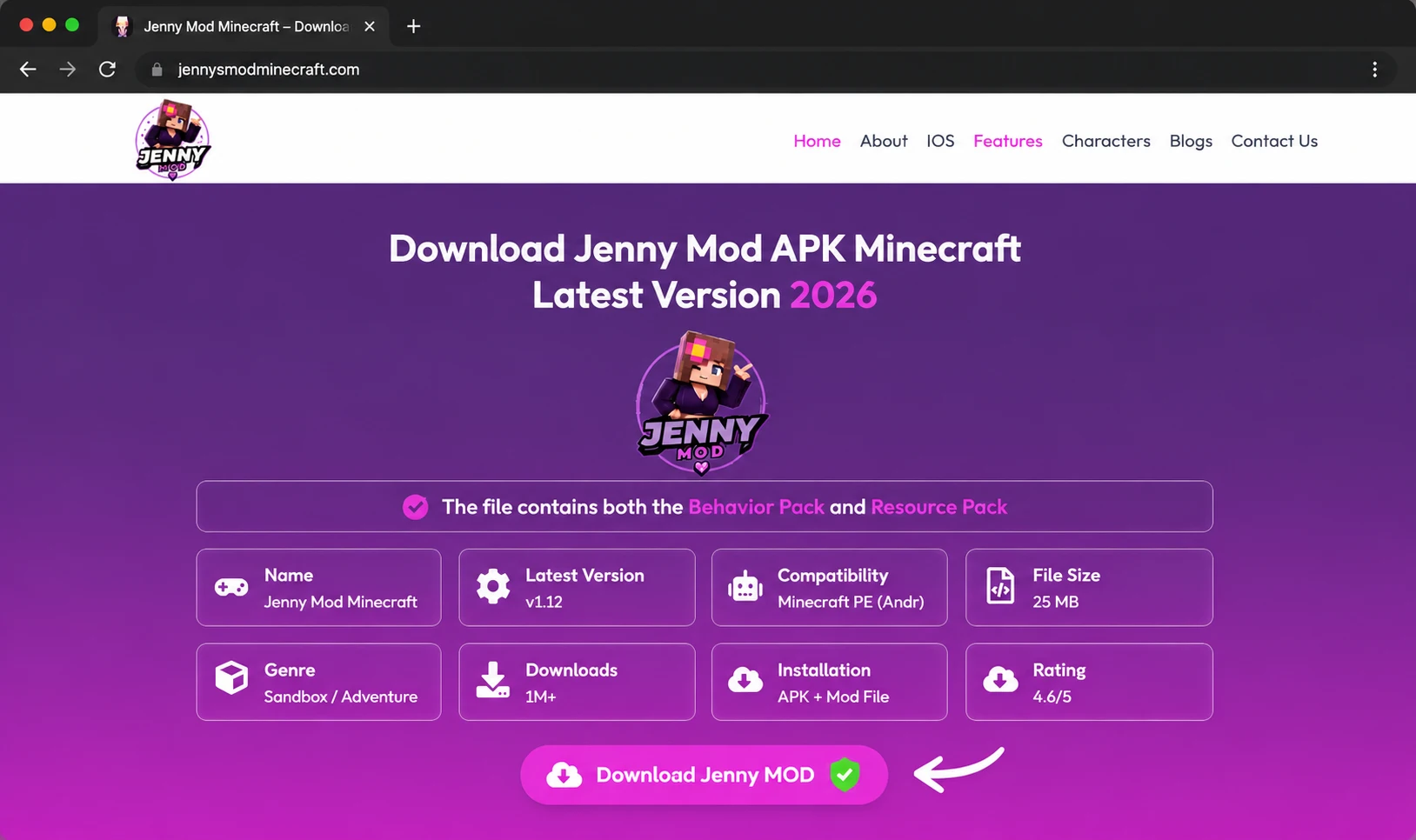Image resolution: width=1416 pixels, height=840 pixels.
Task: Click the 'Minecraft PE (Andr)' compatibility text
Action: pyautogui.click(x=851, y=602)
